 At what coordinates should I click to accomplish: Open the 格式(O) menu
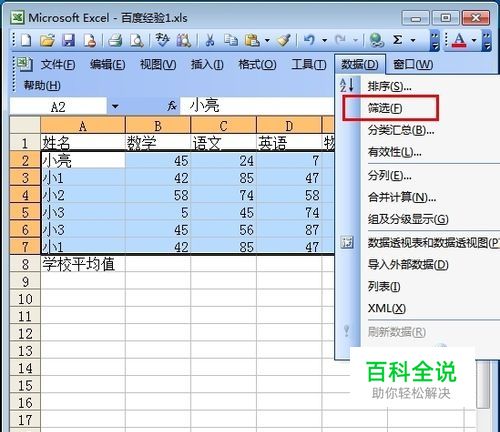click(x=257, y=64)
